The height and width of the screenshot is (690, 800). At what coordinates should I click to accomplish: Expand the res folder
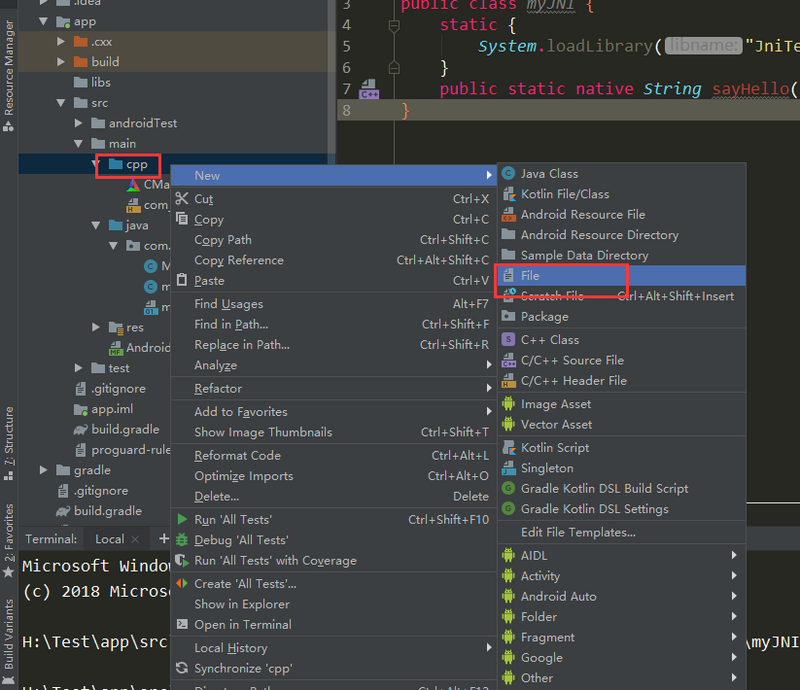click(96, 327)
